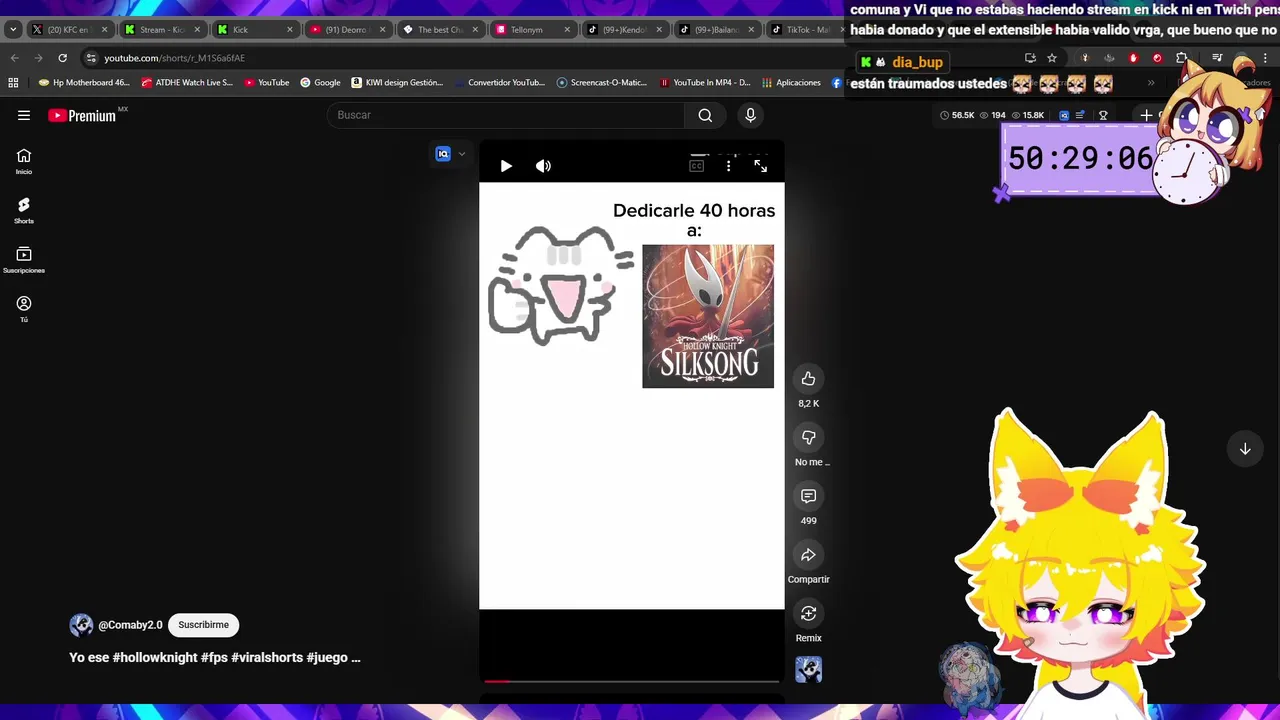Open the 'Convertidor YouTub...' bookmark
This screenshot has width=1280, height=720.
[499, 83]
